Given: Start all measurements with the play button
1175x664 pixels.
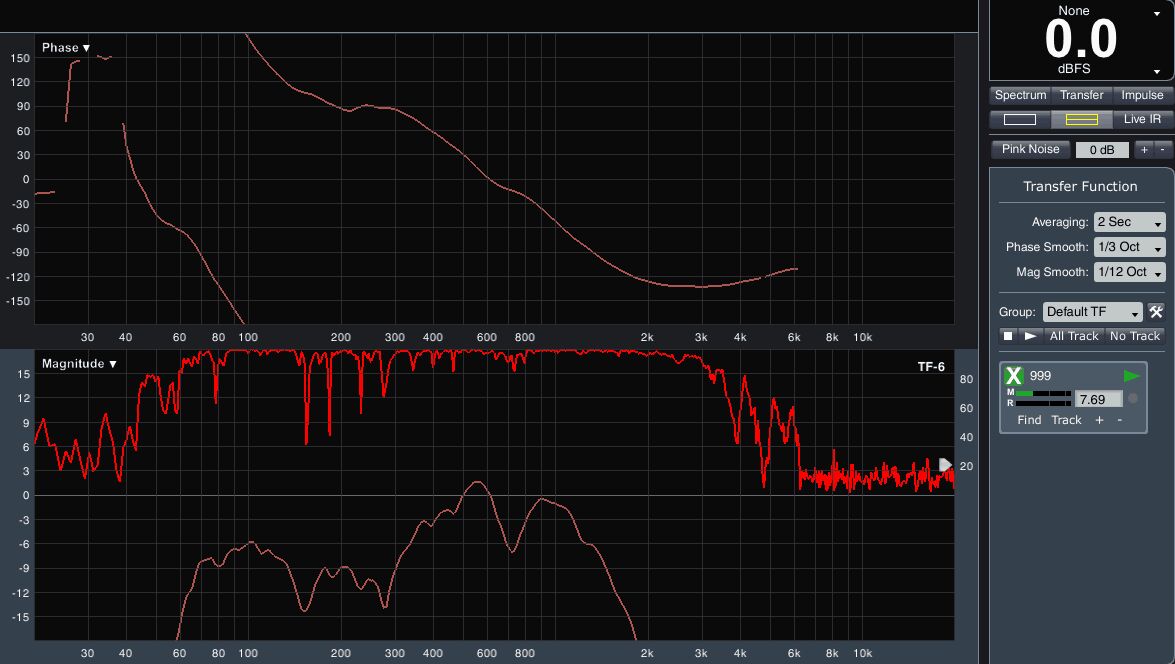Looking at the screenshot, I should [1031, 336].
